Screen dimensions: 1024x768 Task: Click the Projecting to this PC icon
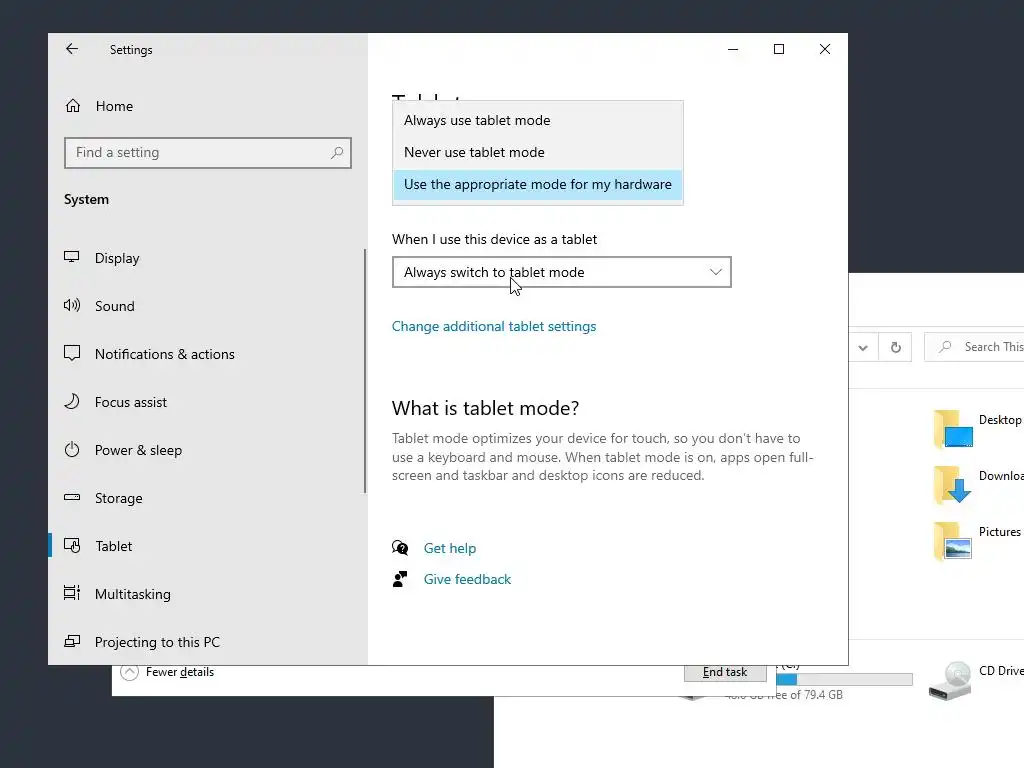coord(72,641)
